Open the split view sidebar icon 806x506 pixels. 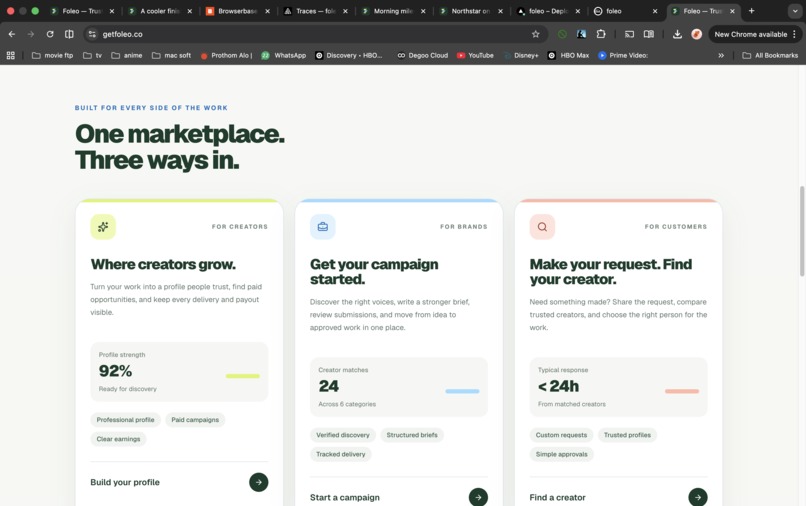tap(69, 34)
